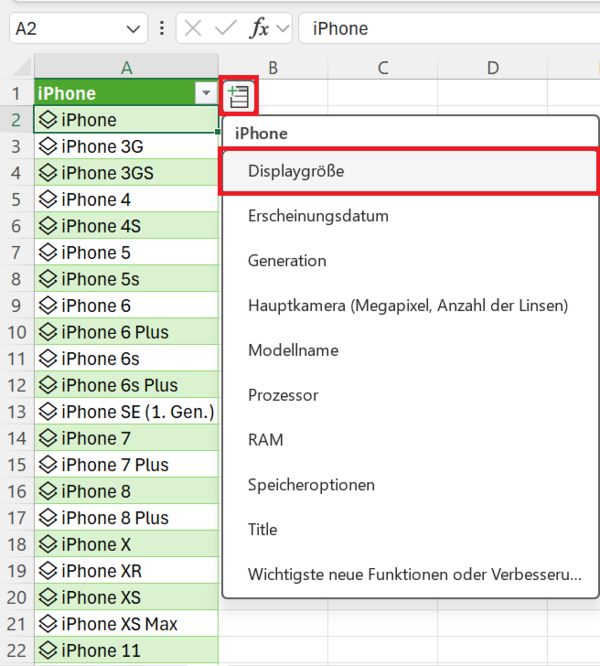Click the data type icon beside iPhone 7

[47, 438]
